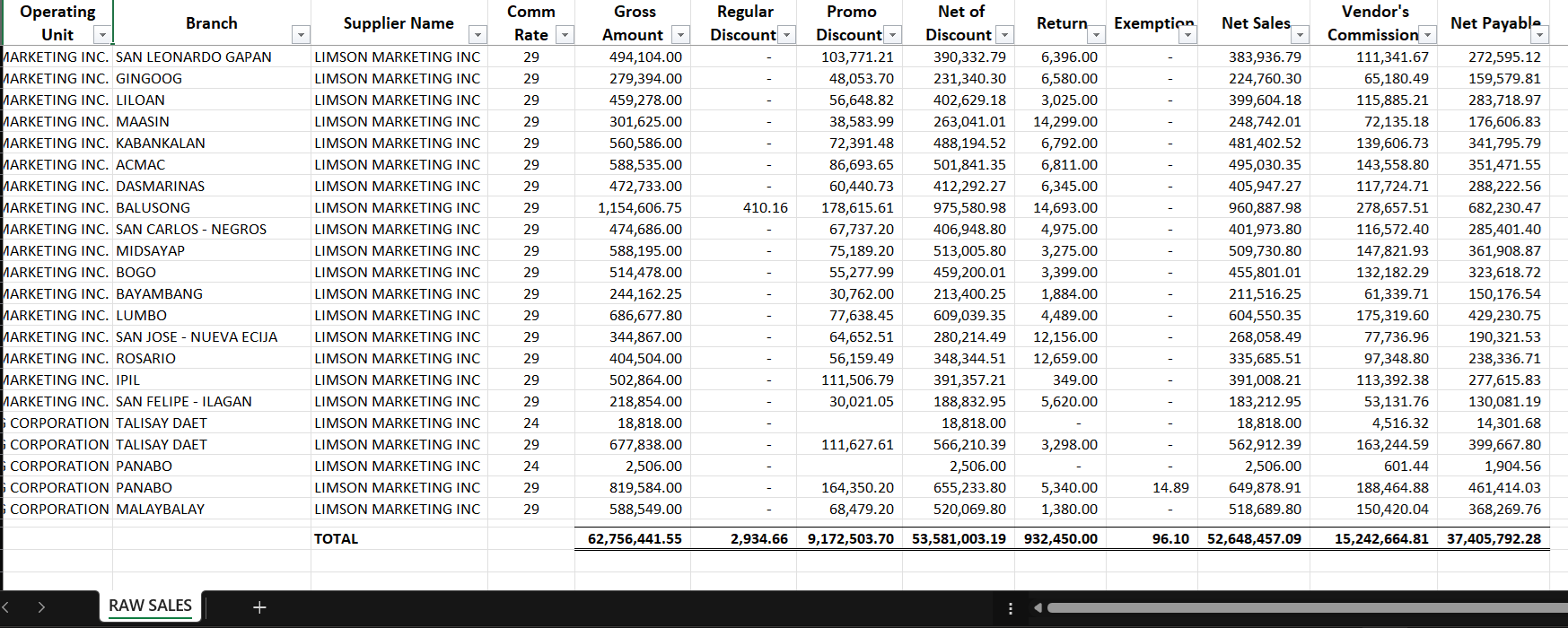Image resolution: width=1568 pixels, height=628 pixels.
Task: Open the Operating Unit filter dropdown
Action: [x=103, y=35]
